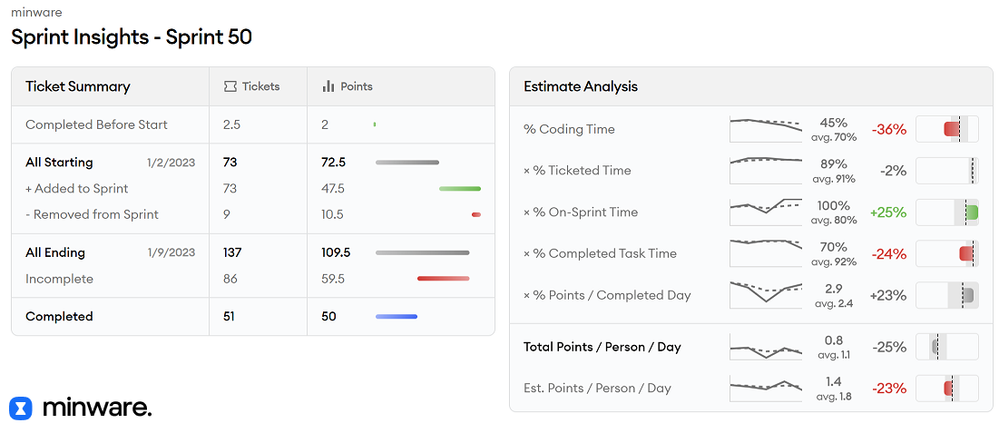Image resolution: width=999 pixels, height=435 pixels.
Task: Click the 10.5 removed points value
Action: 333,215
